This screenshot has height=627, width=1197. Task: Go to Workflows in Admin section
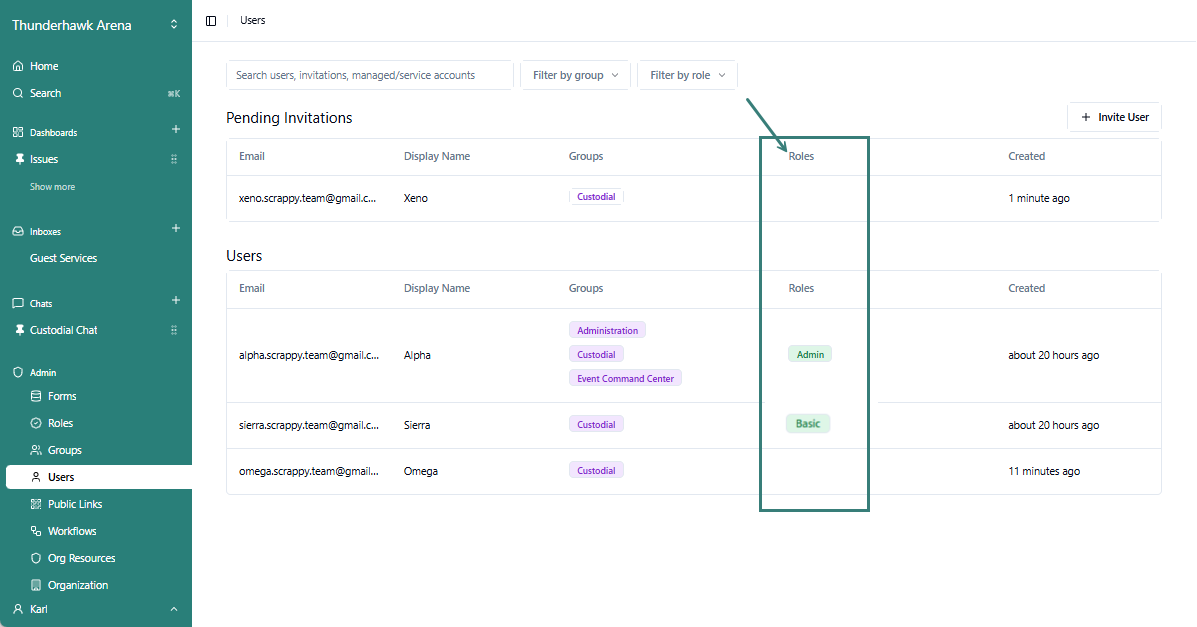pos(72,531)
